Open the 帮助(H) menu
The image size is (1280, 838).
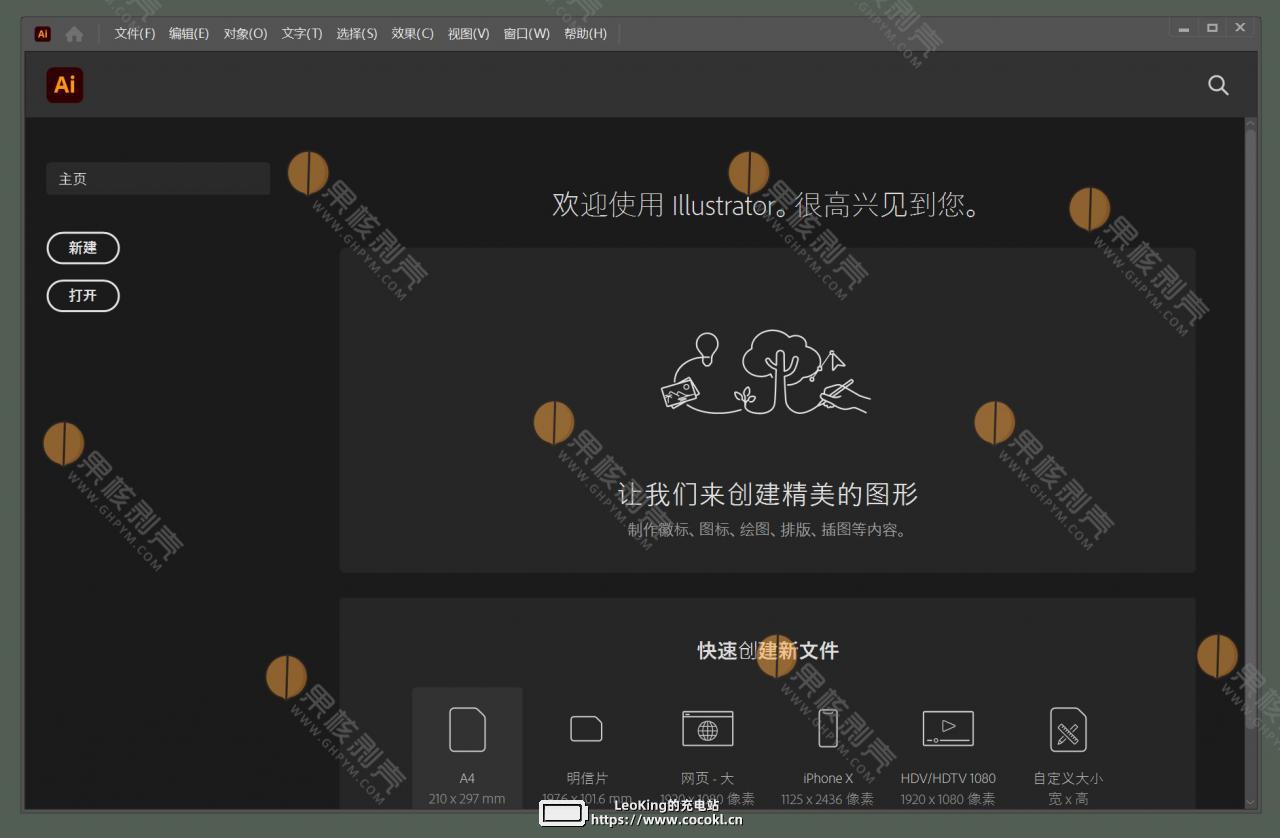[585, 33]
